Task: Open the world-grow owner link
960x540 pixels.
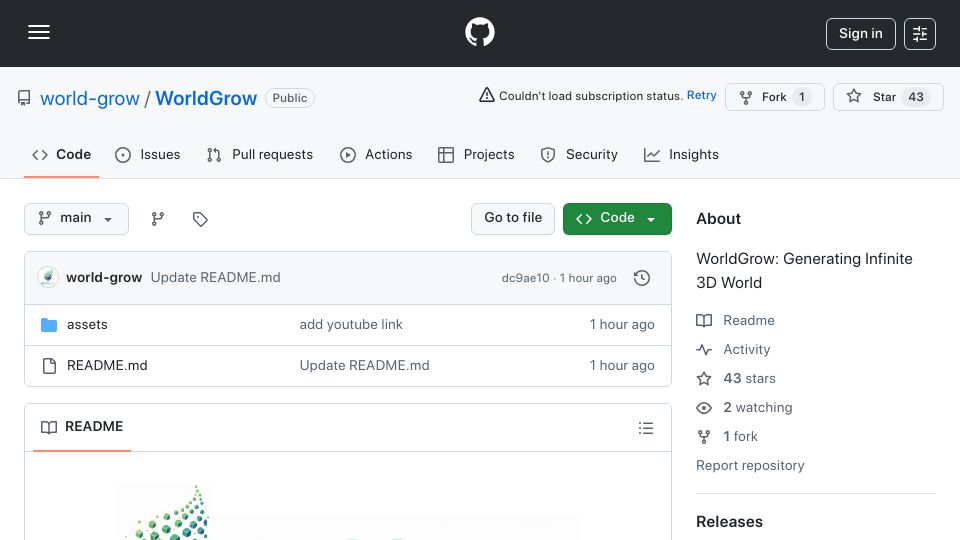Action: pos(90,98)
